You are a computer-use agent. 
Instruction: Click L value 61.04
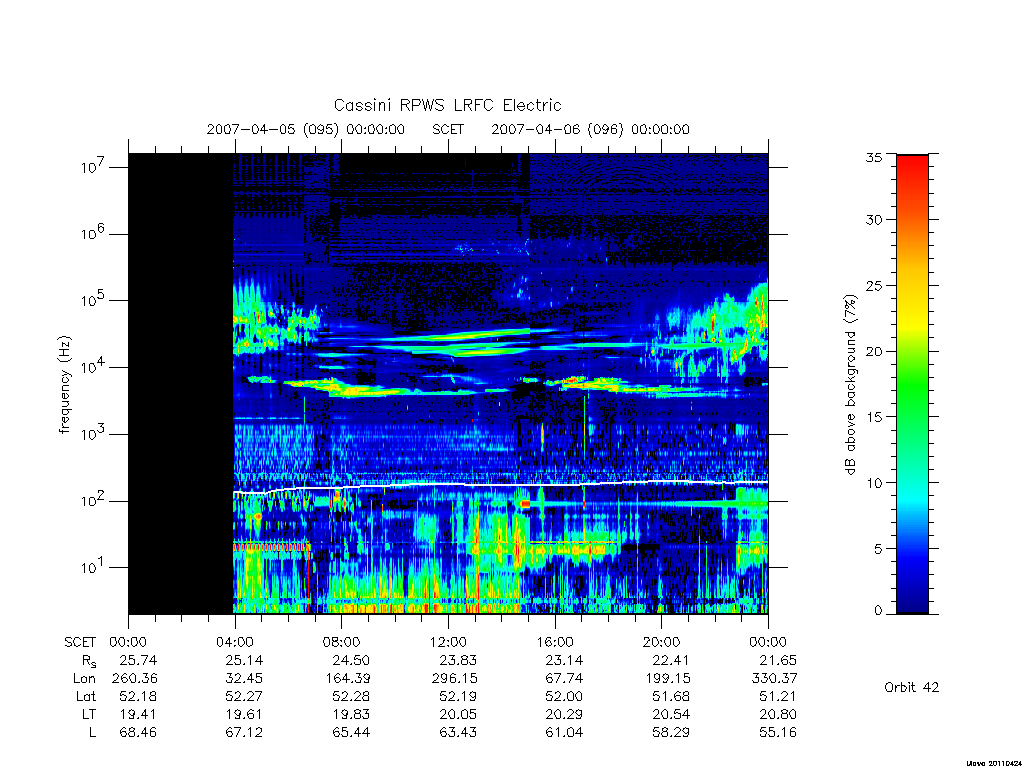click(564, 732)
